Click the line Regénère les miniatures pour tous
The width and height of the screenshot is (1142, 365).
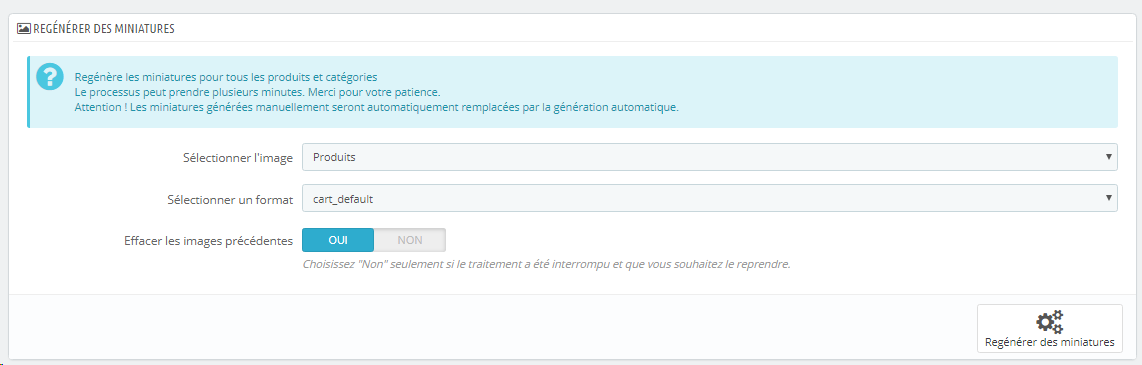click(x=226, y=76)
